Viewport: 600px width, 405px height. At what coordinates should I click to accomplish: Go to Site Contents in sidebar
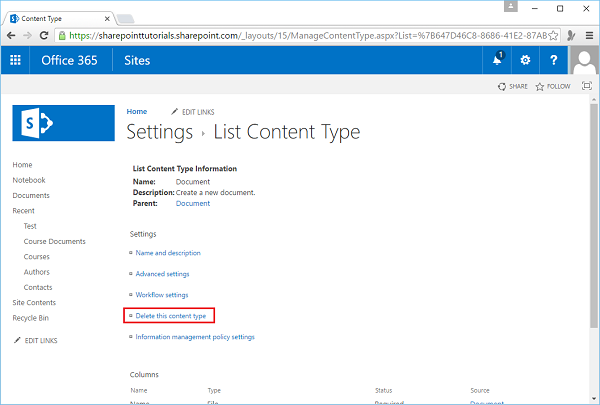[x=34, y=303]
